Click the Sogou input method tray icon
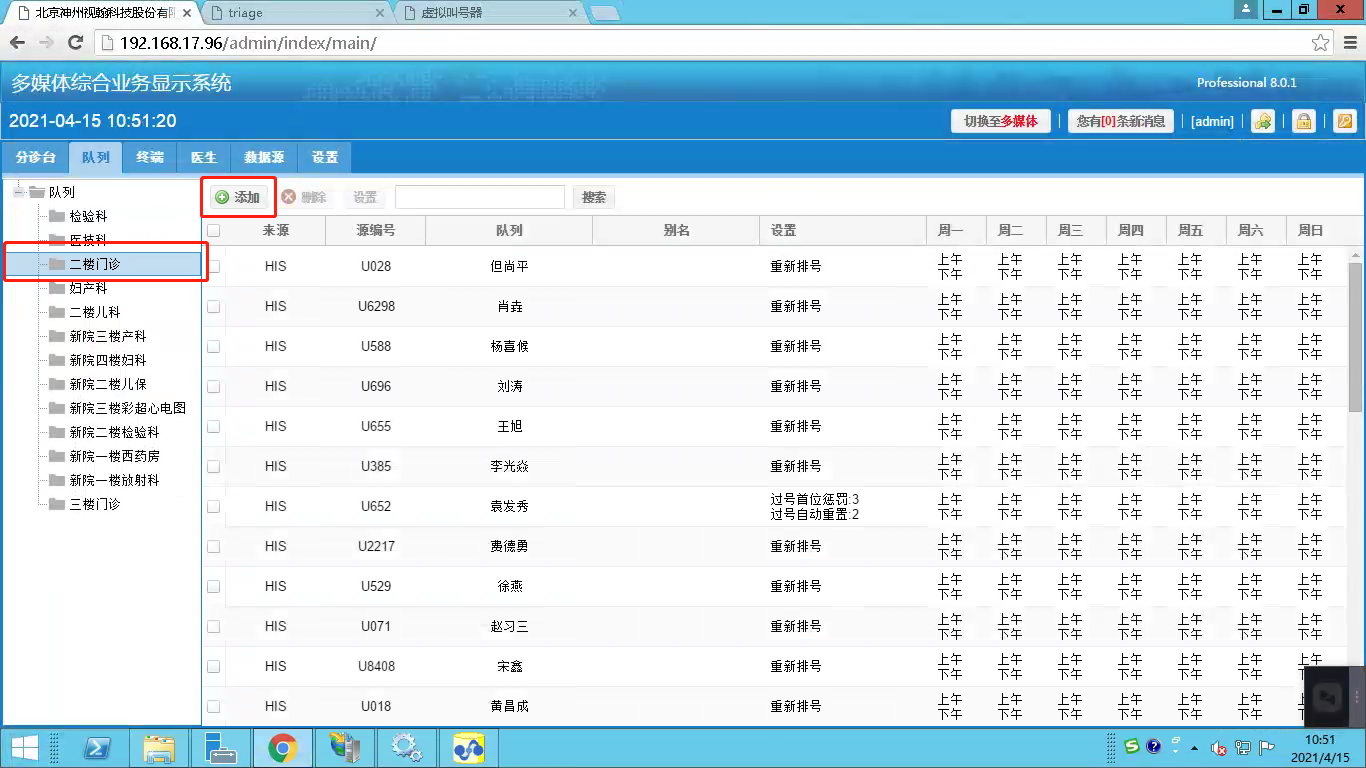Image resolution: width=1366 pixels, height=768 pixels. click(1131, 746)
